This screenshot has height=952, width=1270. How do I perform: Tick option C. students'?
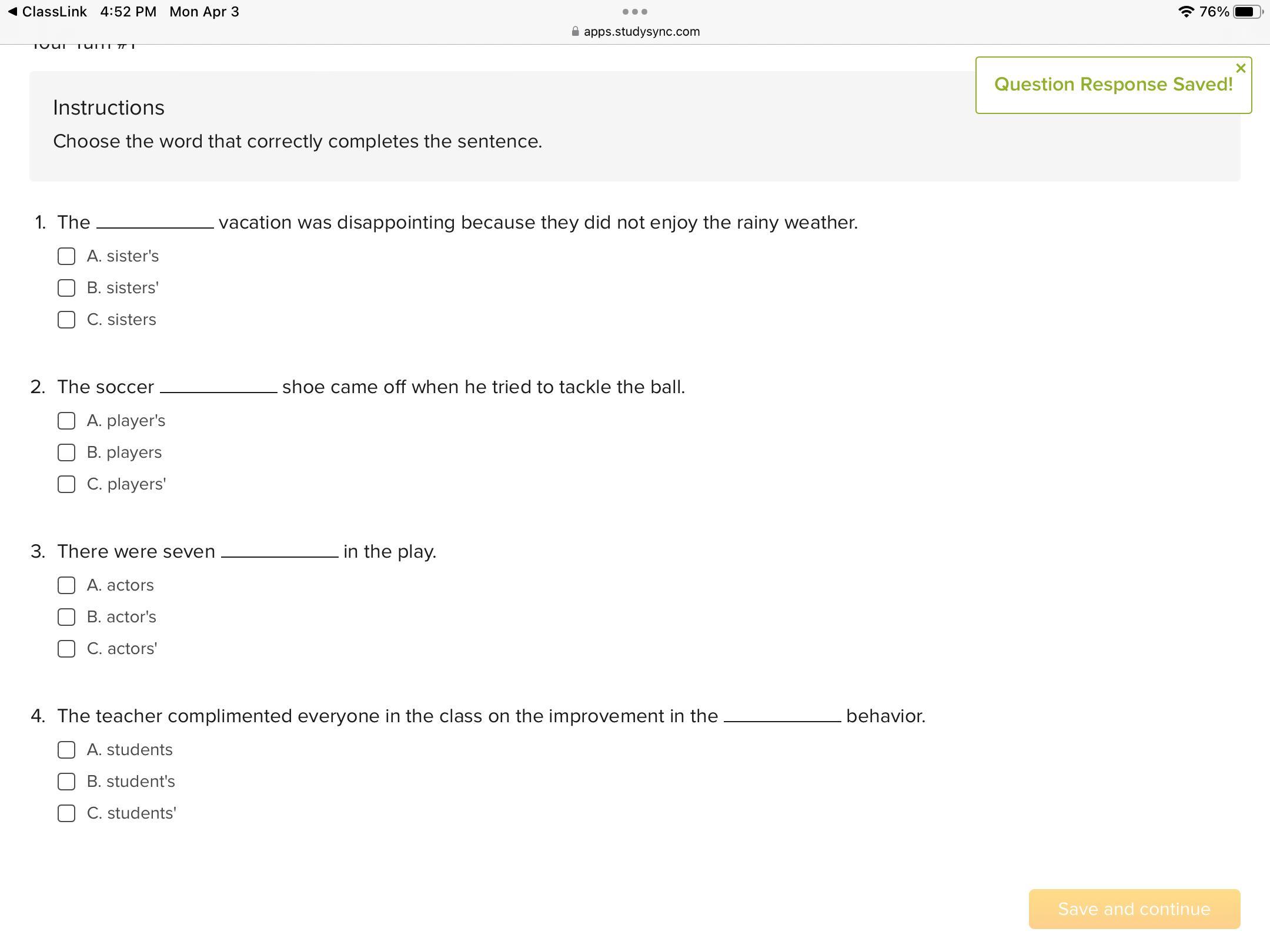coord(66,813)
